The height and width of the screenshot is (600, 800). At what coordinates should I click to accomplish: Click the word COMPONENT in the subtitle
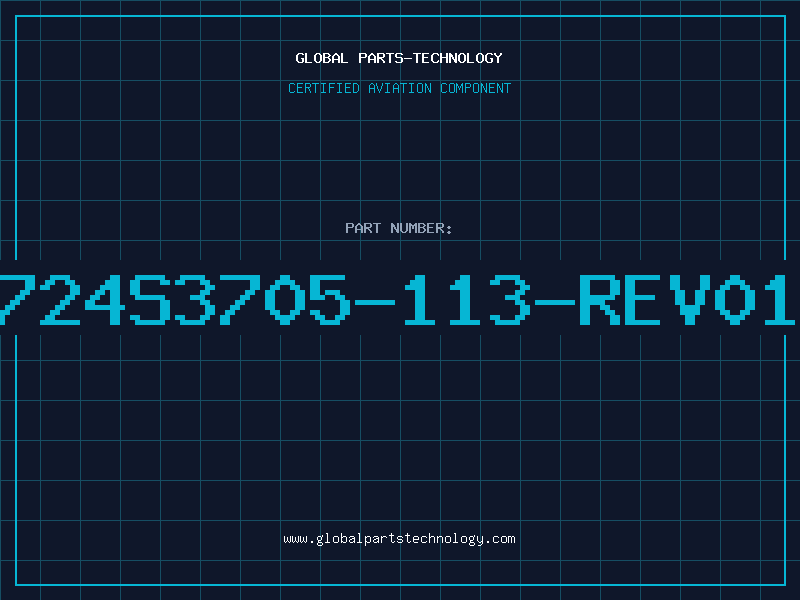(476, 88)
